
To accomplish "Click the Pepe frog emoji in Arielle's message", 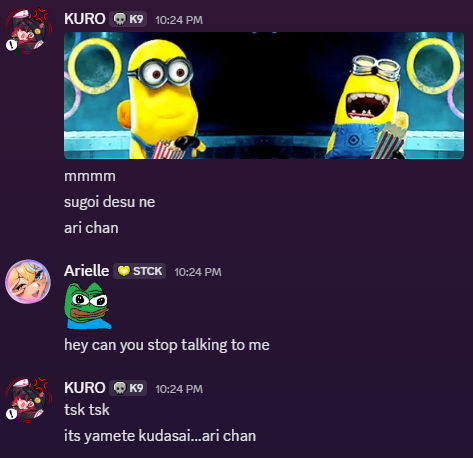I will coord(88,306).
